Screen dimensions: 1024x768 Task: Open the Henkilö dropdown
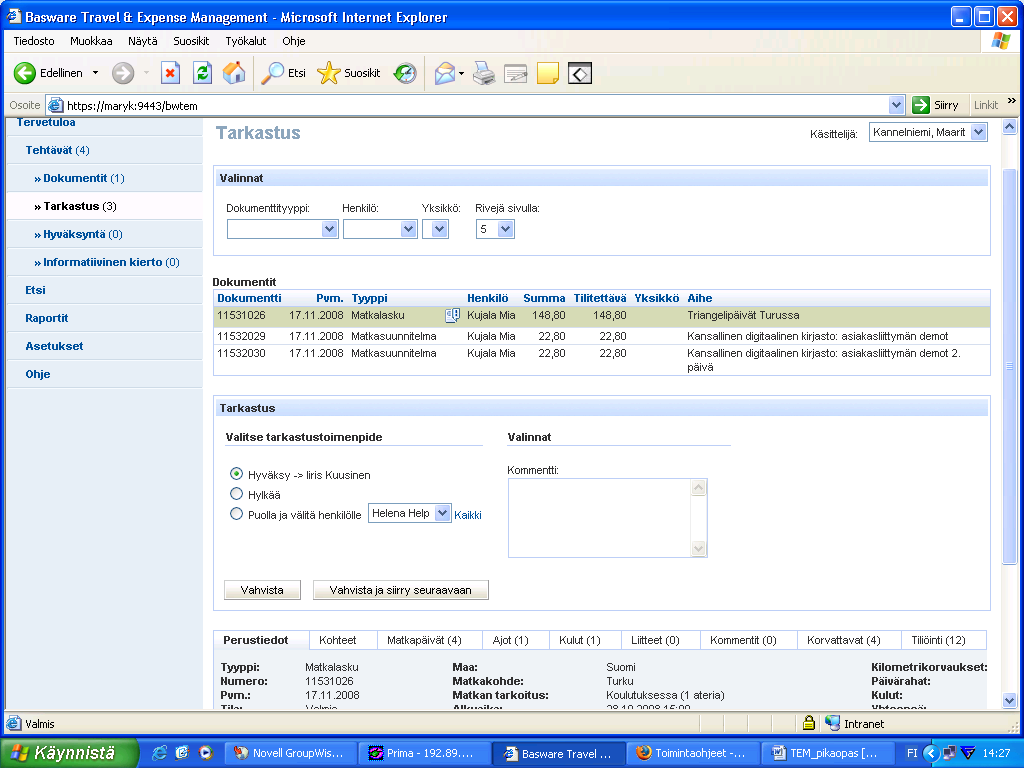(x=380, y=229)
